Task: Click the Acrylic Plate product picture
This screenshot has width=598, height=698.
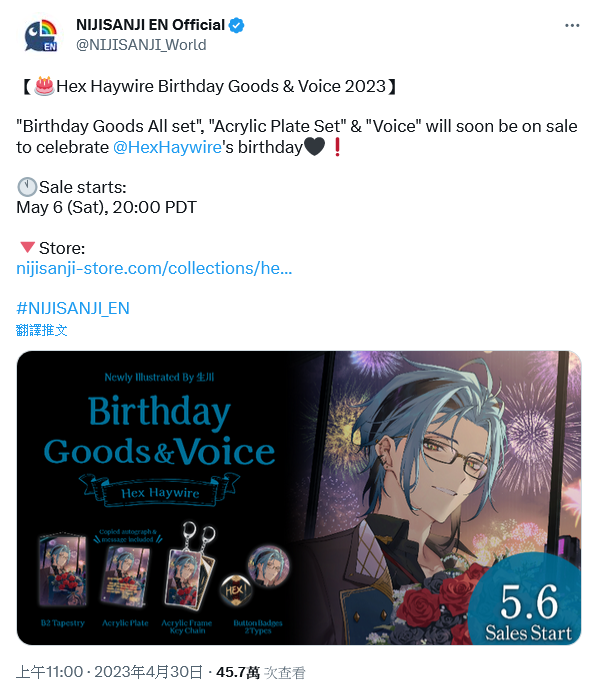Action: coord(125,575)
